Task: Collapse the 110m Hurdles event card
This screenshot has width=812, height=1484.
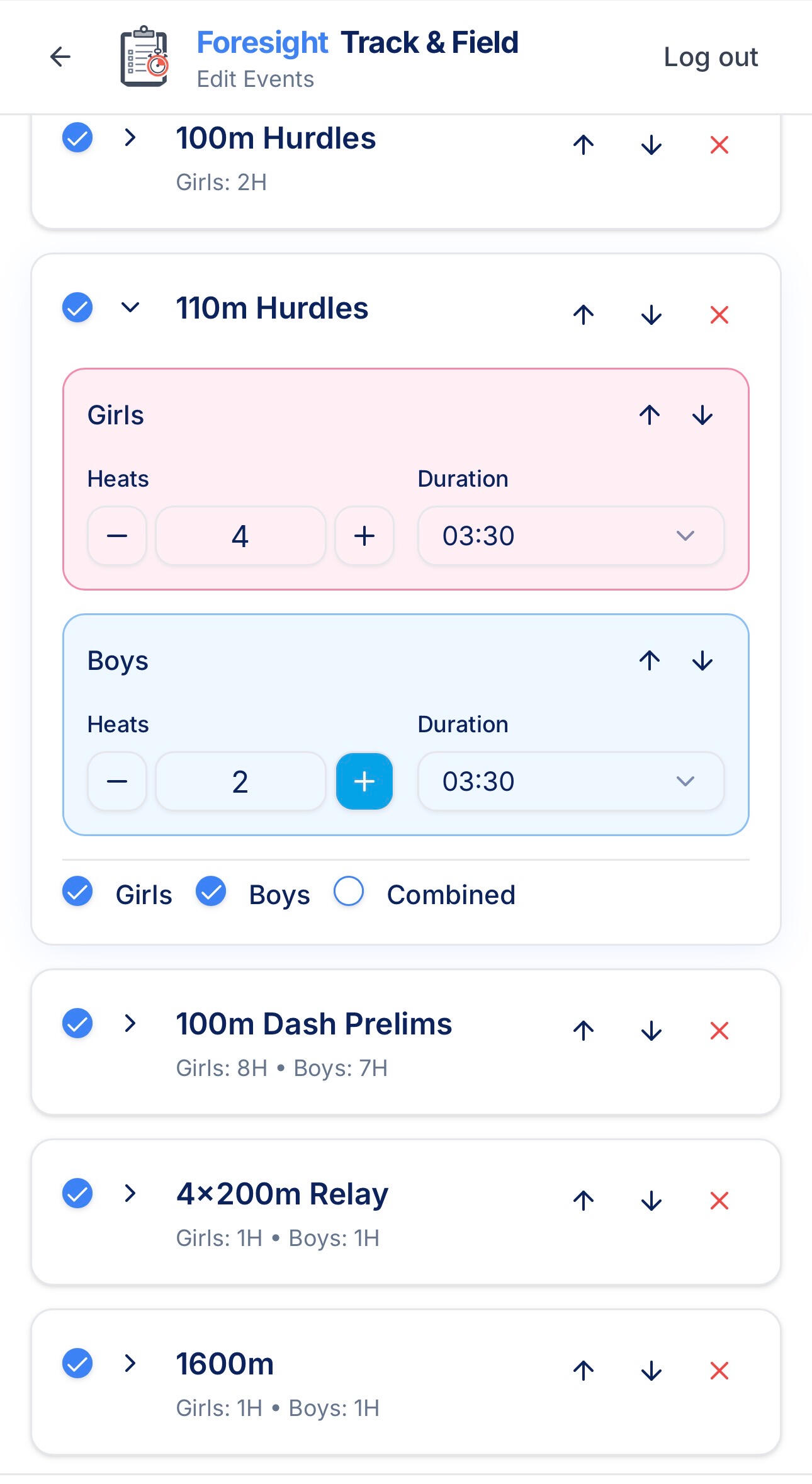Action: 130,307
